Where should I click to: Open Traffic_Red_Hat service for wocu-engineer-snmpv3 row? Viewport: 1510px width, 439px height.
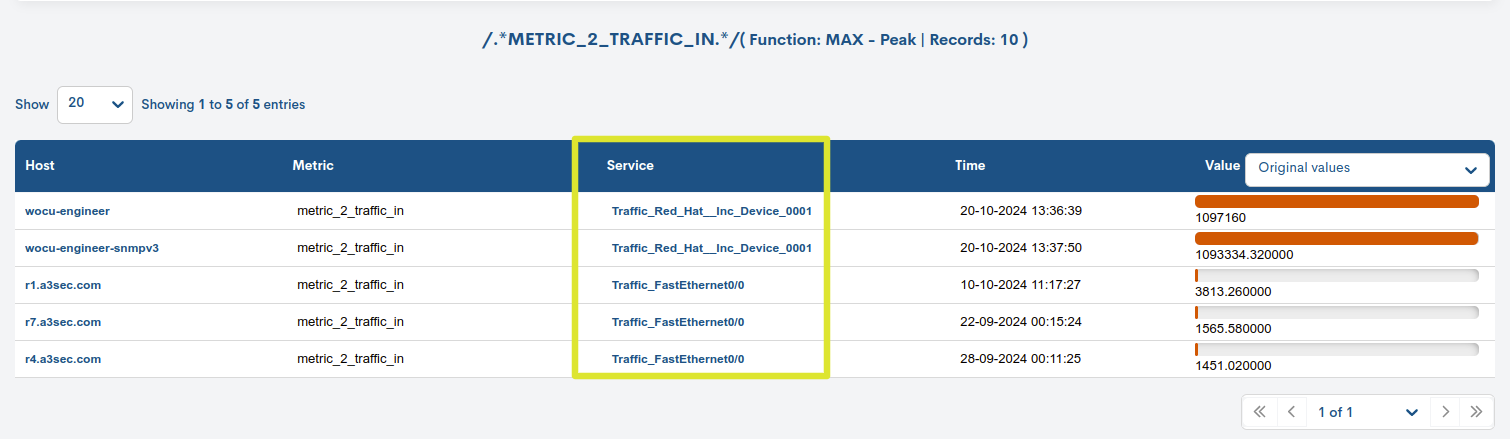(711, 248)
